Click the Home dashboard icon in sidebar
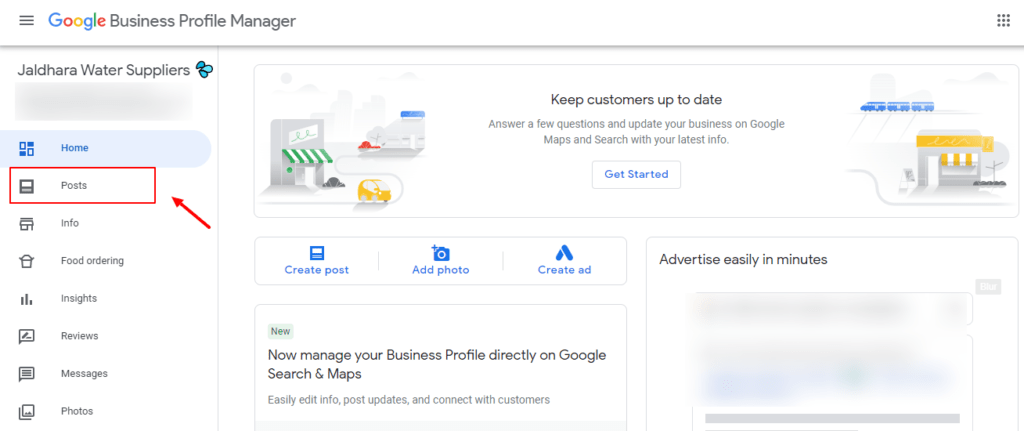Screen dimensions: 1024x431 click(27, 148)
